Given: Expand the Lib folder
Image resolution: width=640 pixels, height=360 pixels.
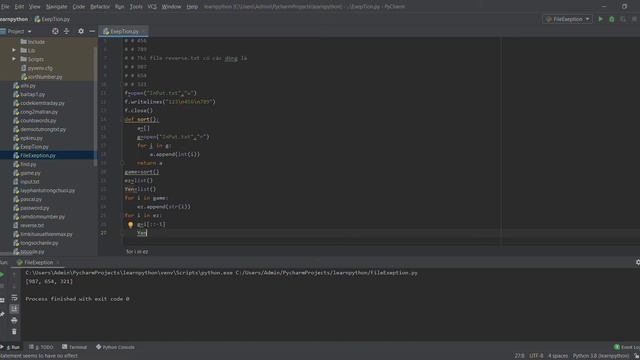Looking at the screenshot, I should [x=14, y=50].
